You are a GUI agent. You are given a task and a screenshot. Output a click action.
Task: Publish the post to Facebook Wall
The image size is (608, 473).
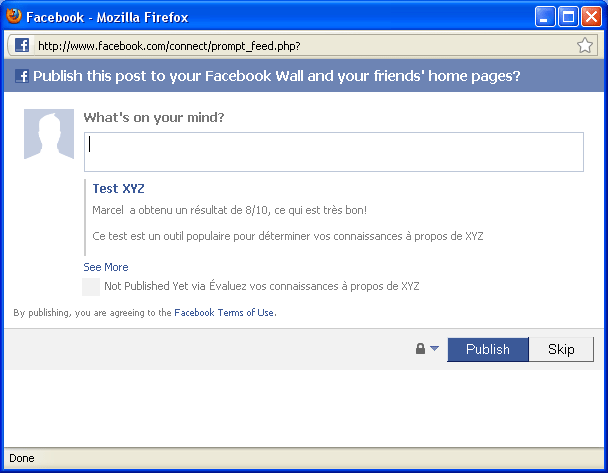[488, 349]
